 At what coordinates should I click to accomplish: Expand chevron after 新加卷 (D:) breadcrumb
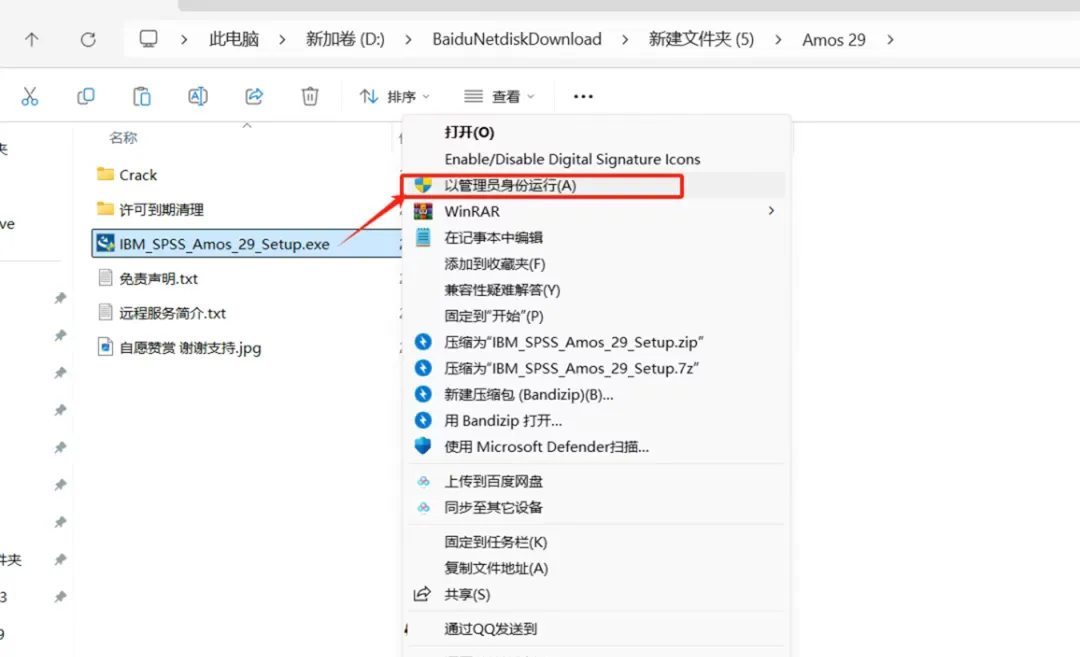(408, 40)
